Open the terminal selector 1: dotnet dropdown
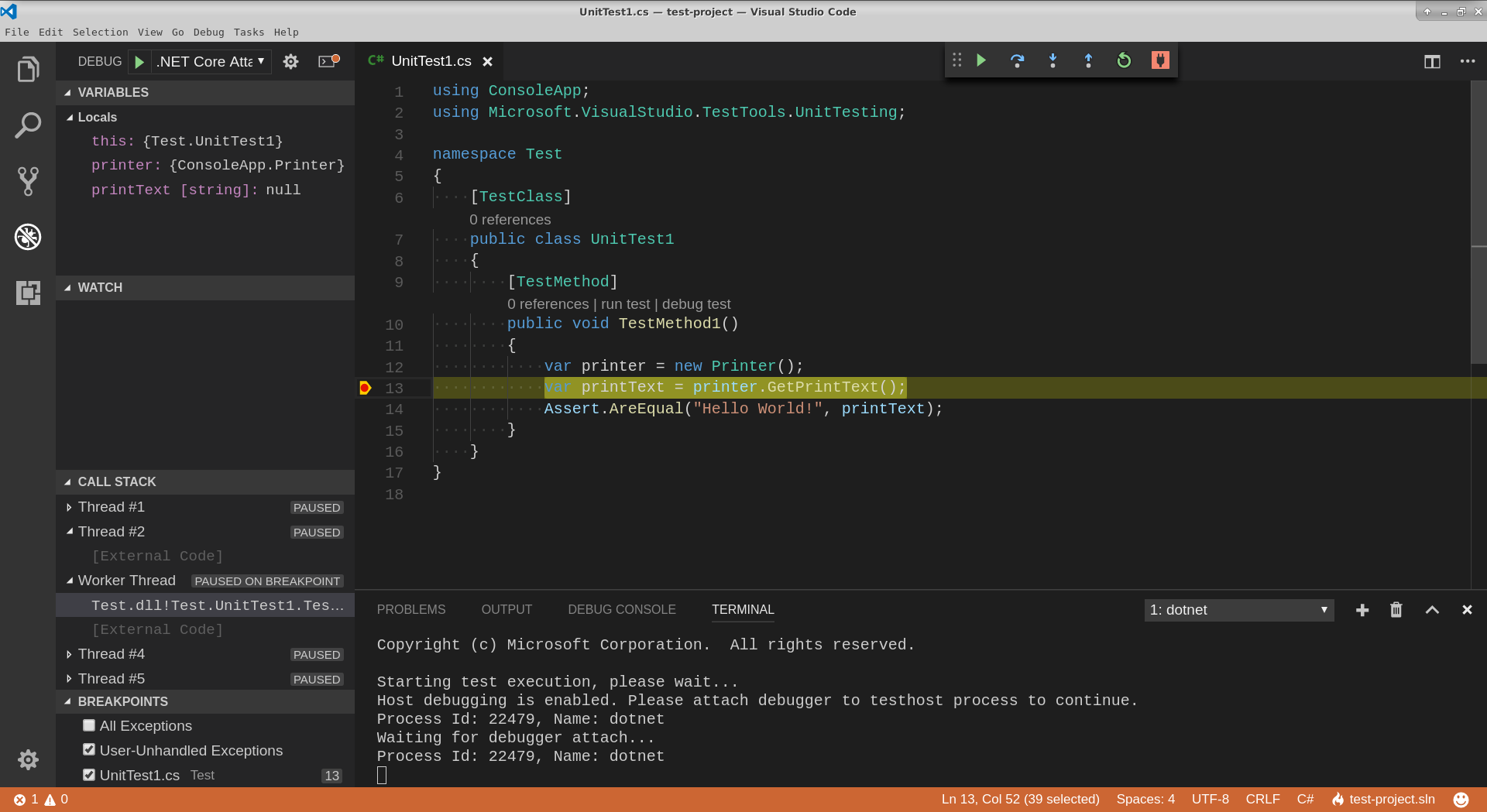Screen dimensions: 1487x812 (1239, 610)
